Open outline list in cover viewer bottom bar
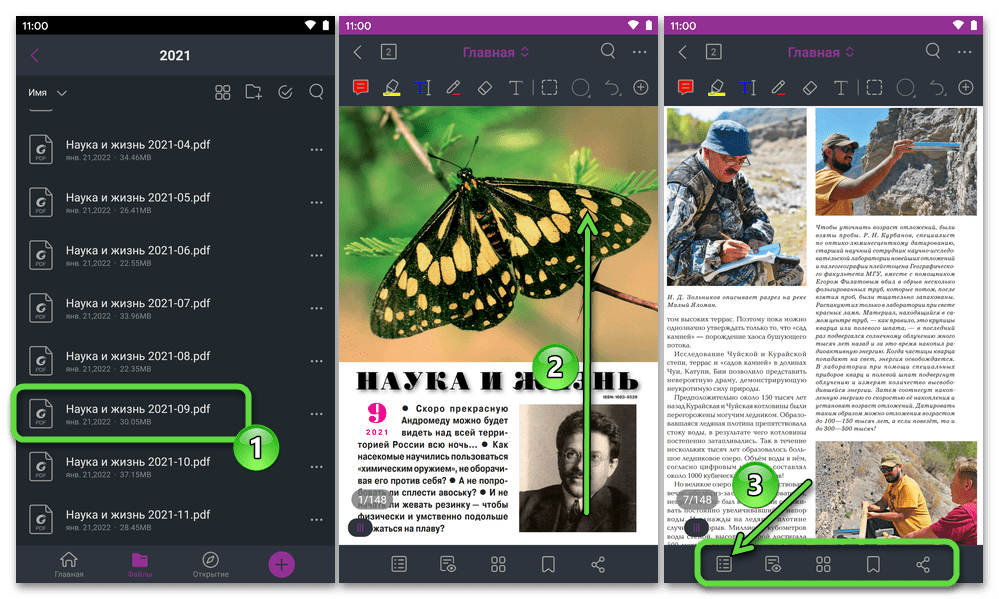Image resolution: width=999 pixels, height=599 pixels. [x=399, y=564]
